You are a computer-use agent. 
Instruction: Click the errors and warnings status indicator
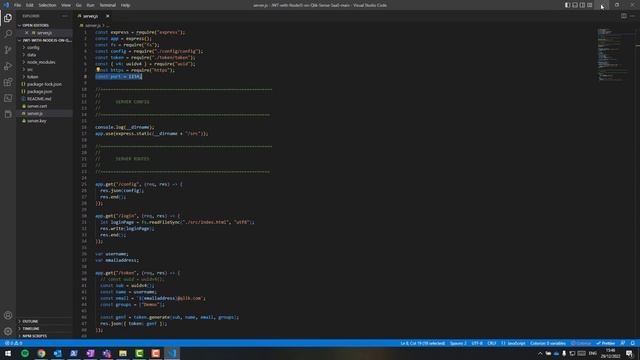click(13, 343)
